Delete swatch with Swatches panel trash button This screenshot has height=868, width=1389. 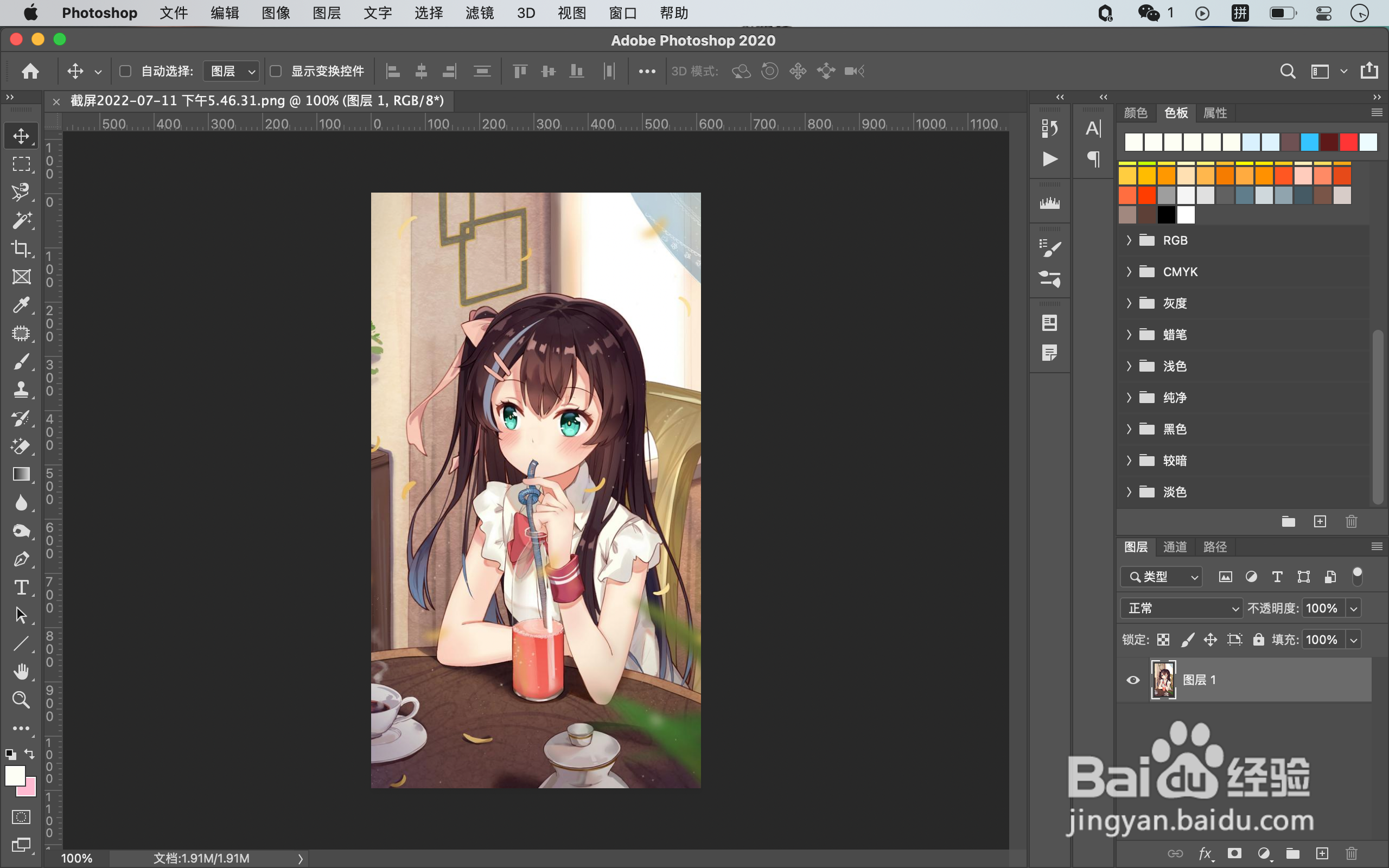[1352, 521]
